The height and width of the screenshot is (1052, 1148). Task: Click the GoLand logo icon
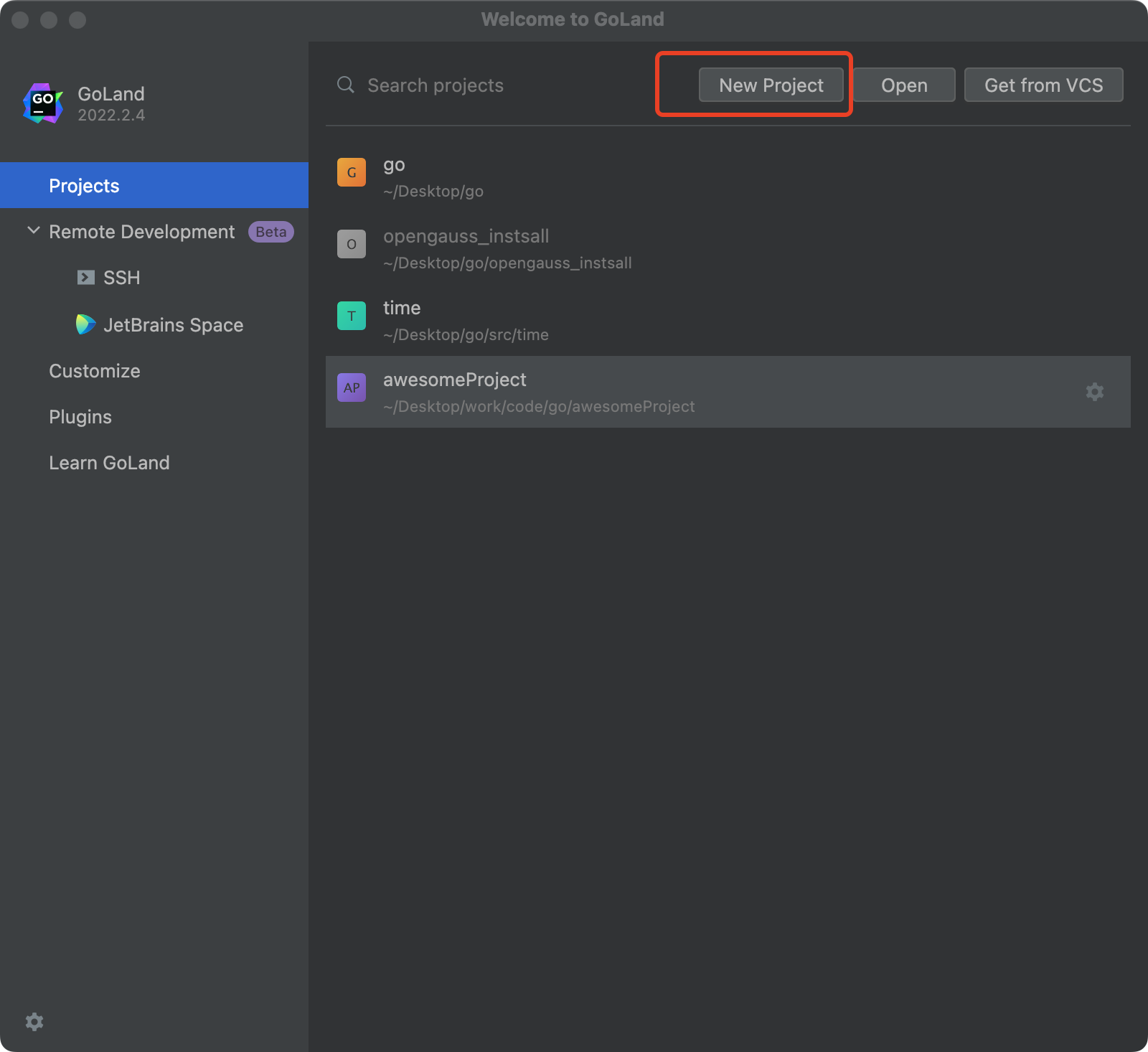43,104
